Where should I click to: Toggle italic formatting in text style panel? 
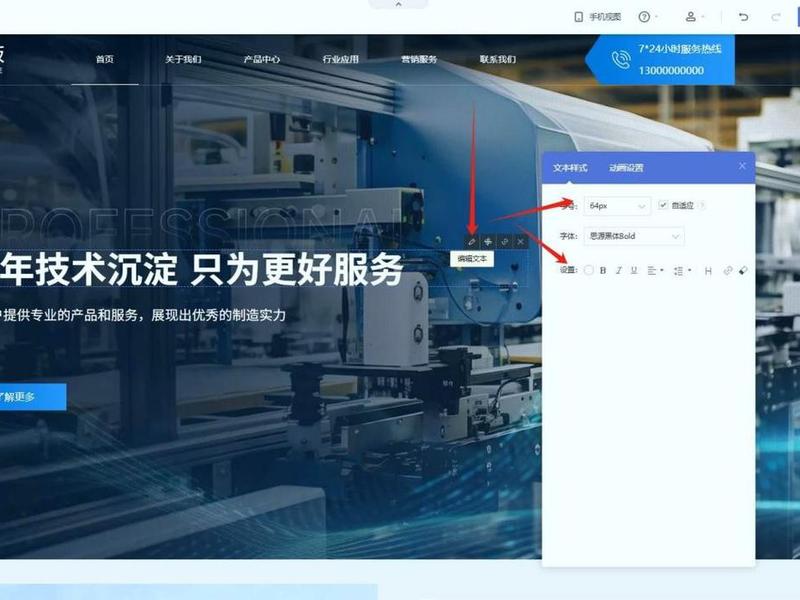618,270
